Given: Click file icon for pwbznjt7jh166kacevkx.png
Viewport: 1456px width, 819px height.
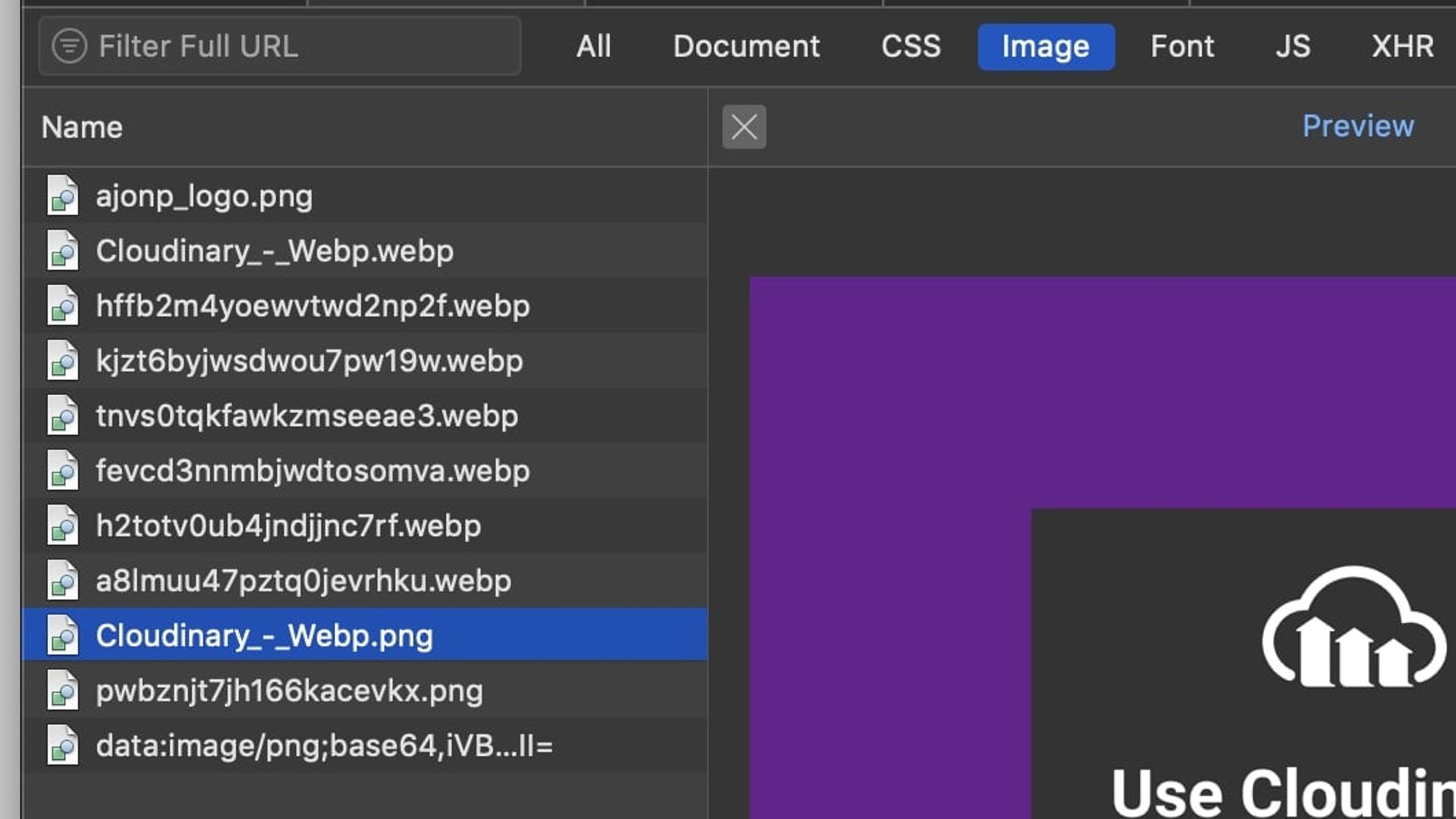Looking at the screenshot, I should point(62,691).
